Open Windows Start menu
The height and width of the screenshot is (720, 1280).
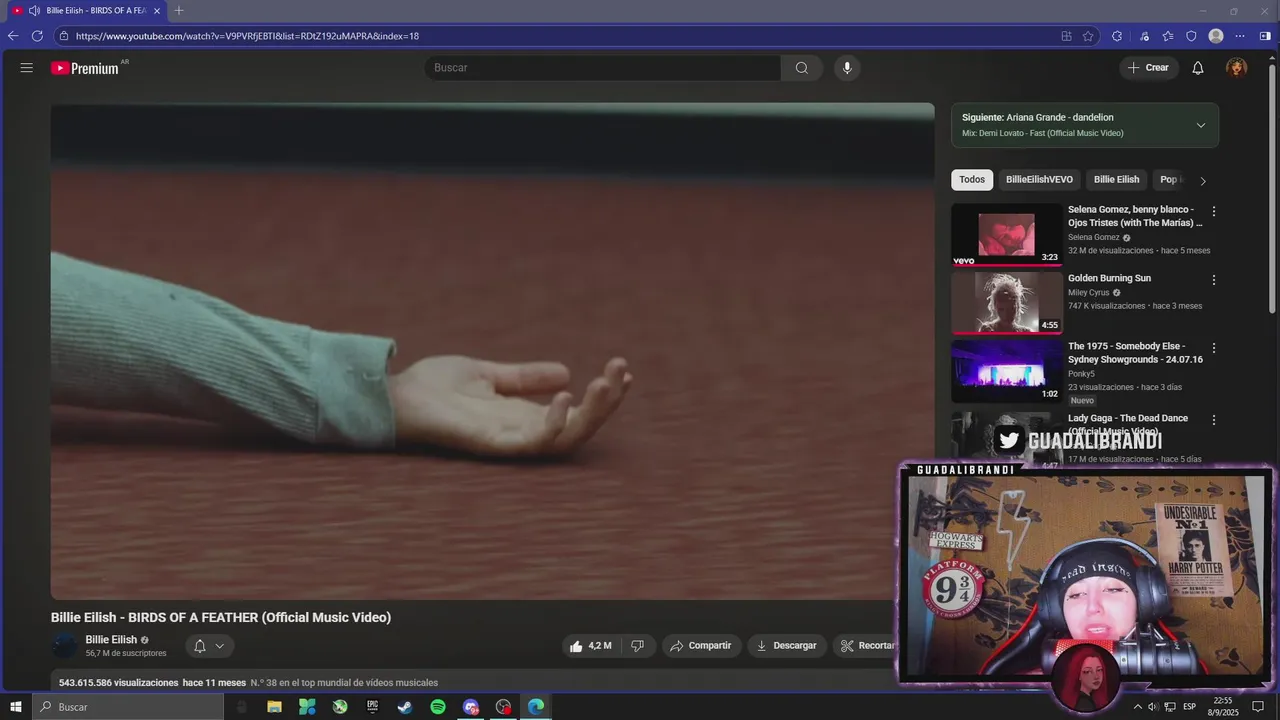click(15, 707)
